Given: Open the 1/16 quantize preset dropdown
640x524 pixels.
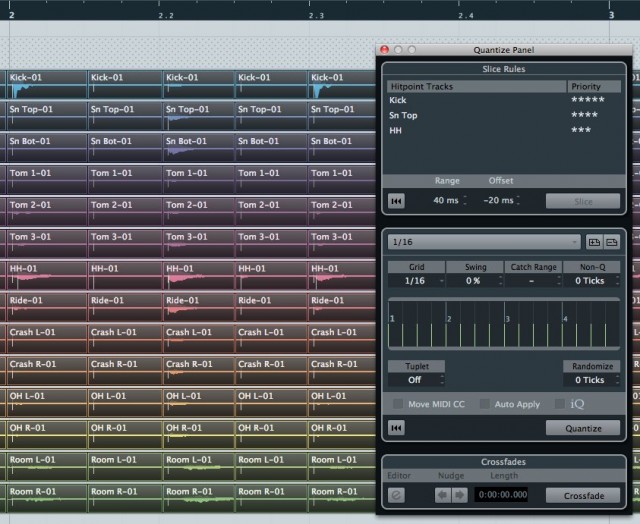Looking at the screenshot, I should 484,242.
